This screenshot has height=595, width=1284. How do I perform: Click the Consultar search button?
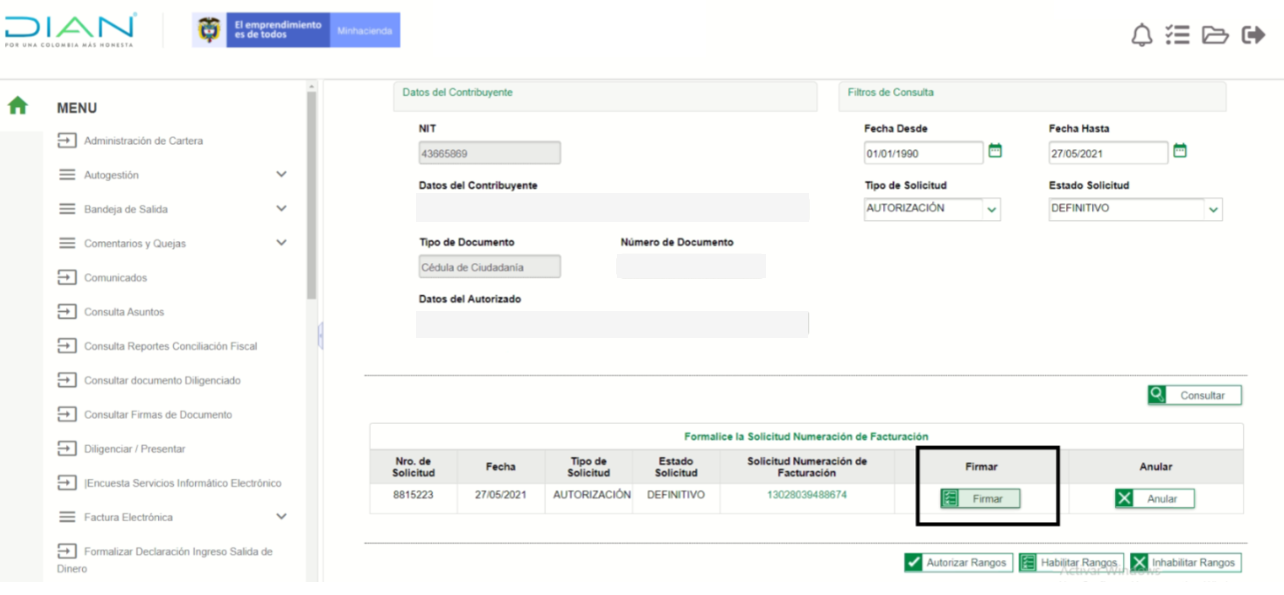pyautogui.click(x=1194, y=395)
